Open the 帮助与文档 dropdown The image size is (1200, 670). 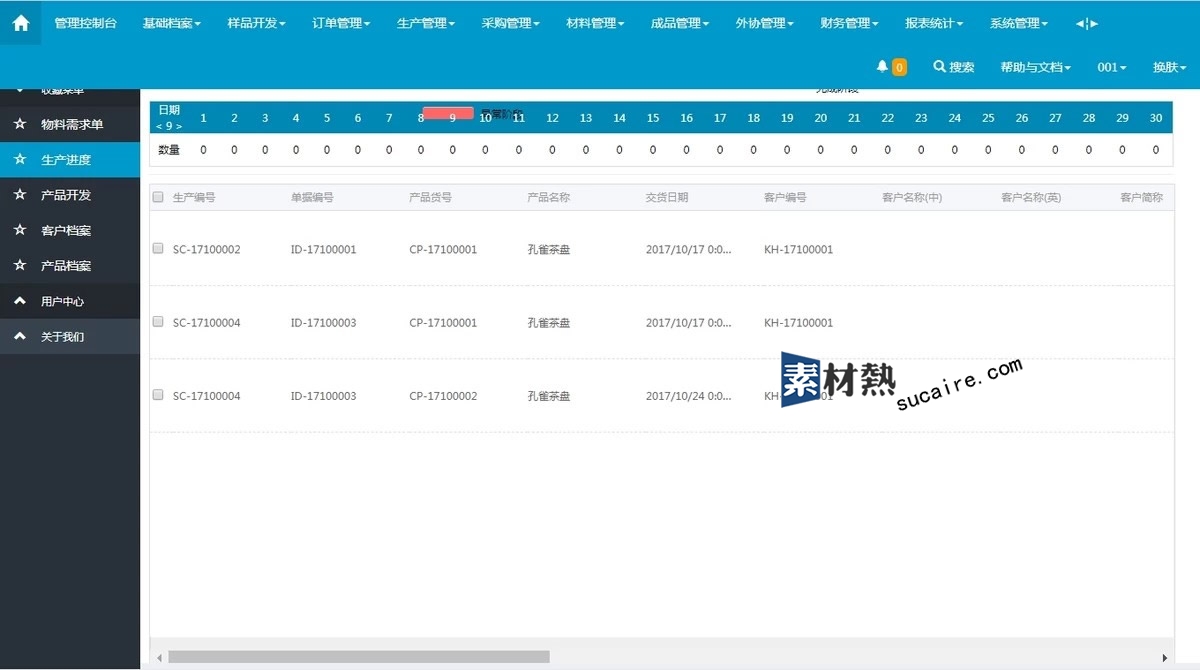pos(1036,67)
